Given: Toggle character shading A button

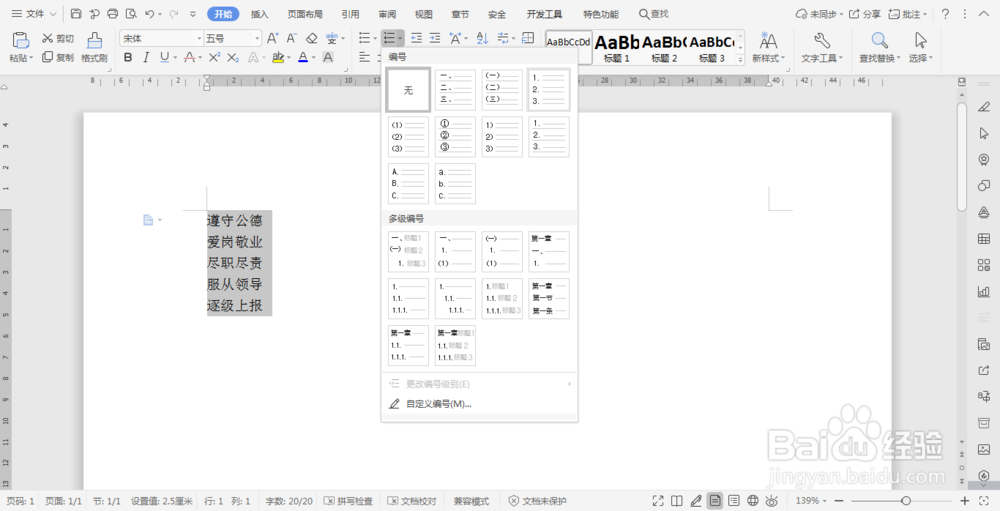Looking at the screenshot, I should click(328, 57).
